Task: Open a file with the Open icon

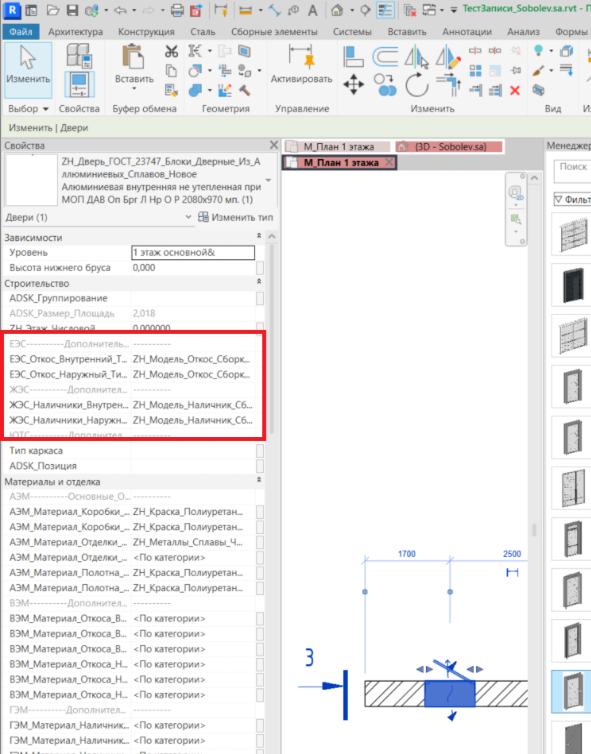Action: coord(53,10)
